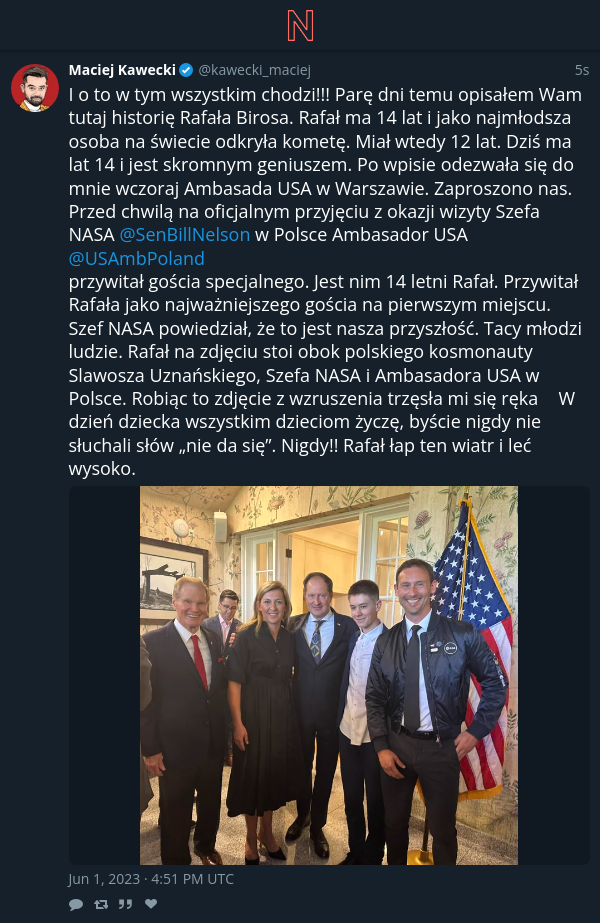This screenshot has height=923, width=600.
Task: Open the Maciej Kawecki display name link
Action: coord(122,70)
